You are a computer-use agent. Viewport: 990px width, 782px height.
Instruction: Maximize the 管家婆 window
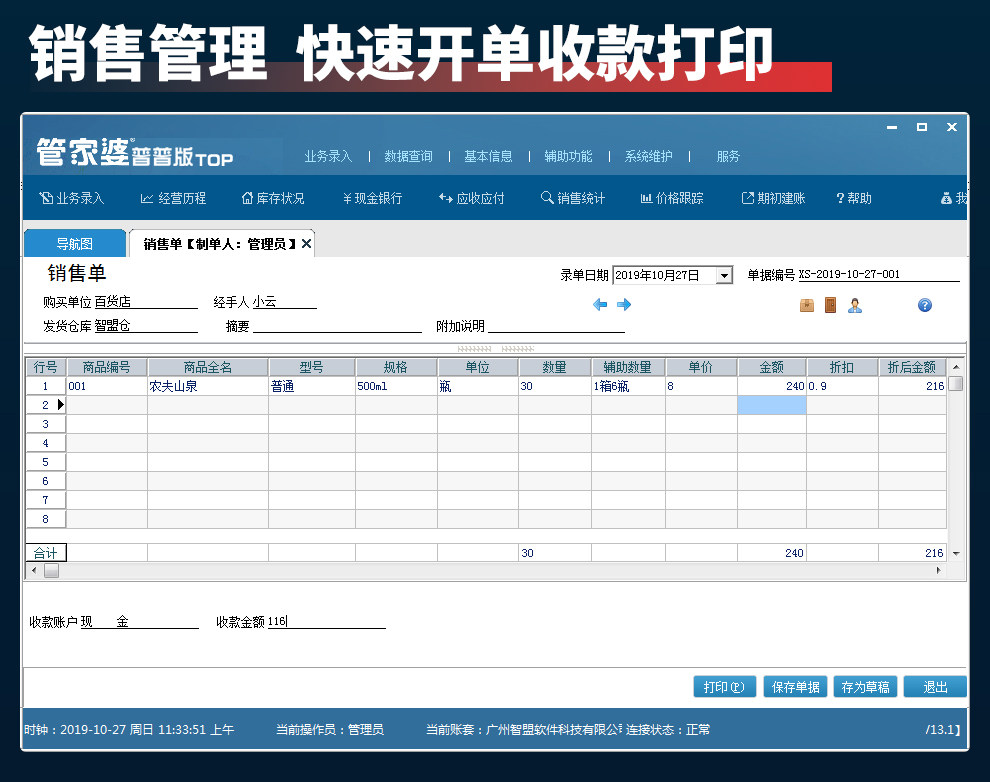[922, 127]
